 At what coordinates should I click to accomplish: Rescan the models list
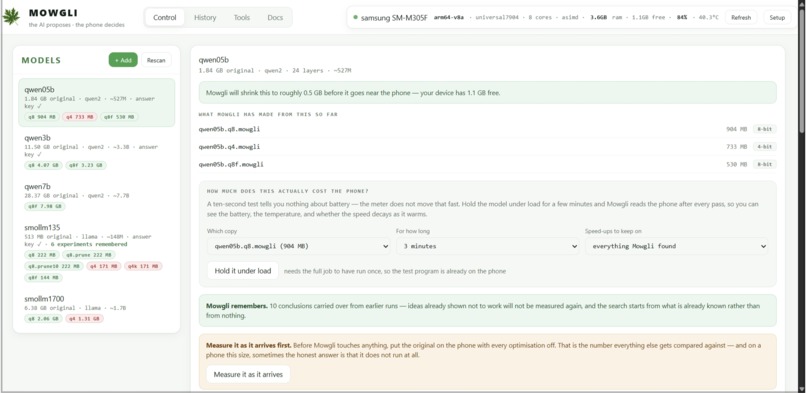(x=156, y=60)
